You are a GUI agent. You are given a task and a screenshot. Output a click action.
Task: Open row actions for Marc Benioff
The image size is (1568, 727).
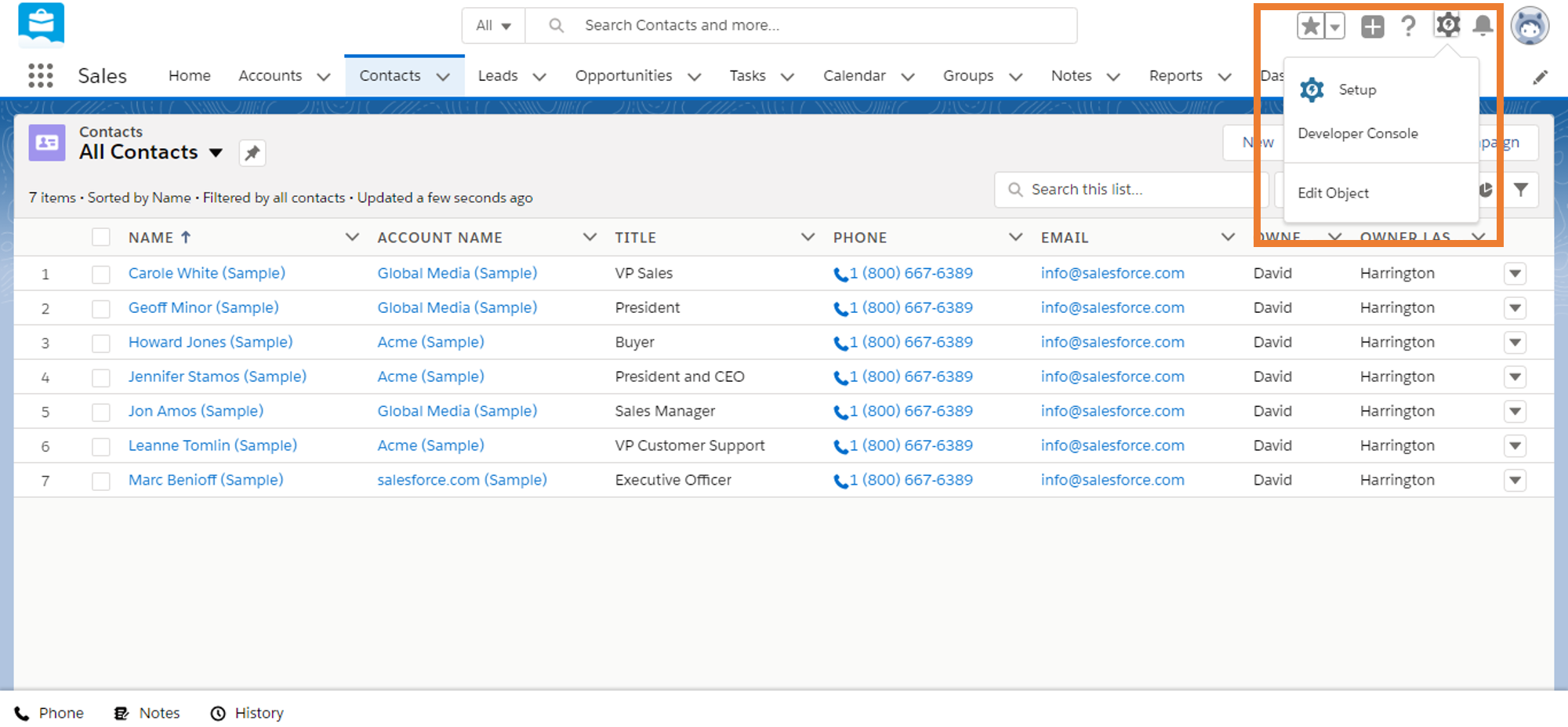(x=1515, y=480)
